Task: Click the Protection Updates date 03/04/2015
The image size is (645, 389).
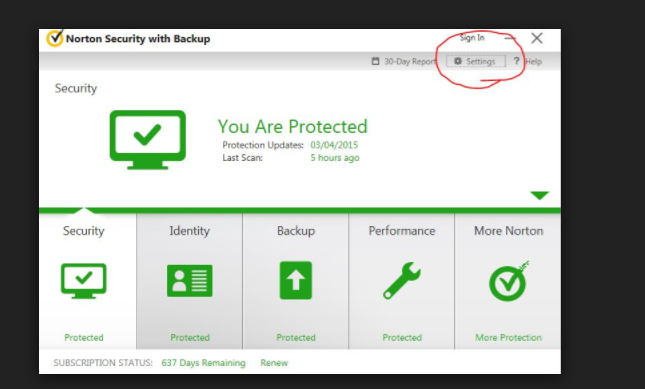Action: 334,145
